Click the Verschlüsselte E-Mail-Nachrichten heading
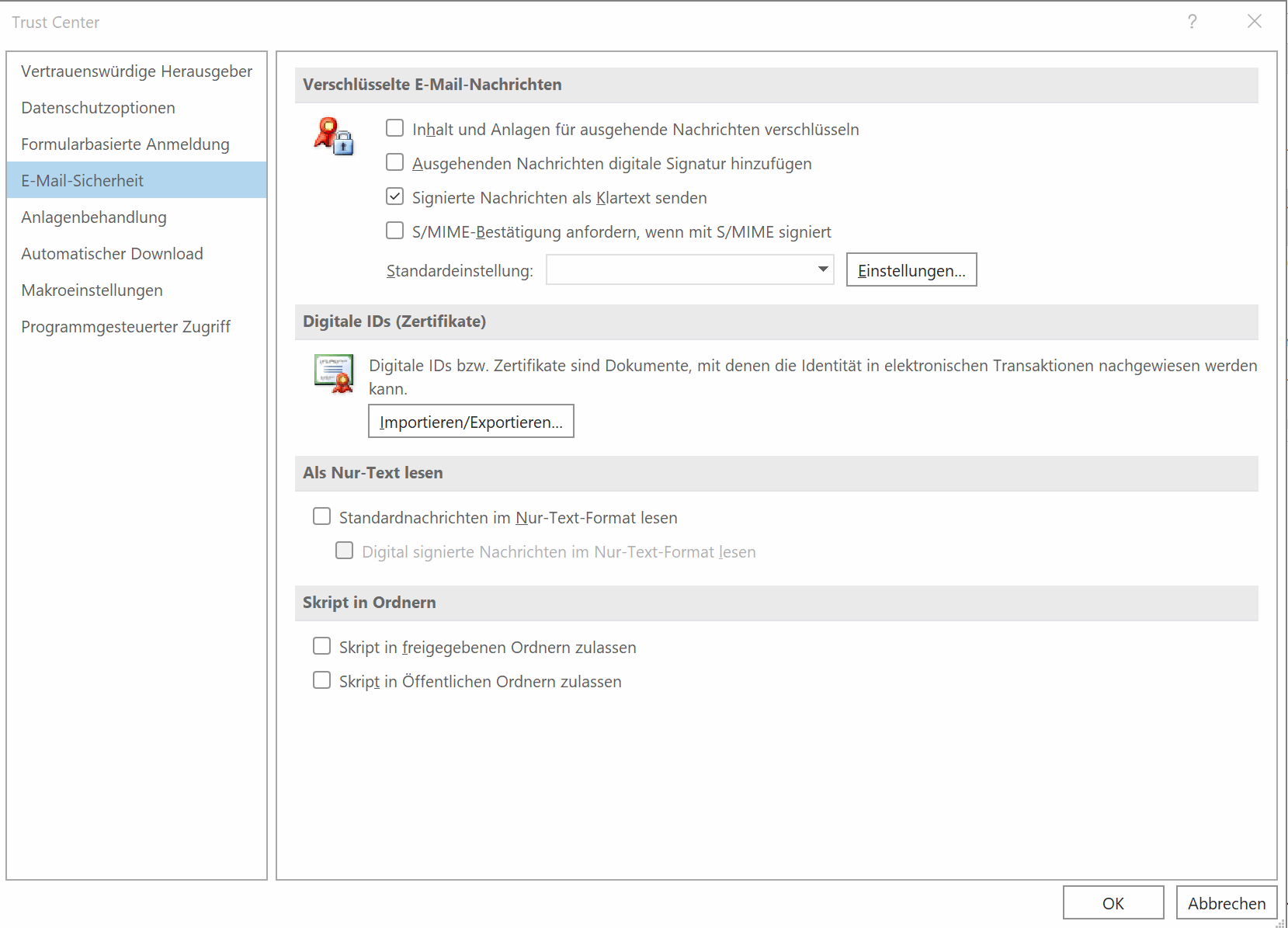The image size is (1288, 928). click(432, 85)
